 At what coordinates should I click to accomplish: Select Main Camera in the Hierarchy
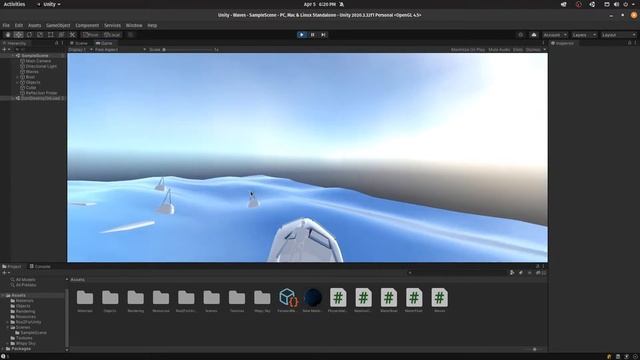[x=38, y=61]
